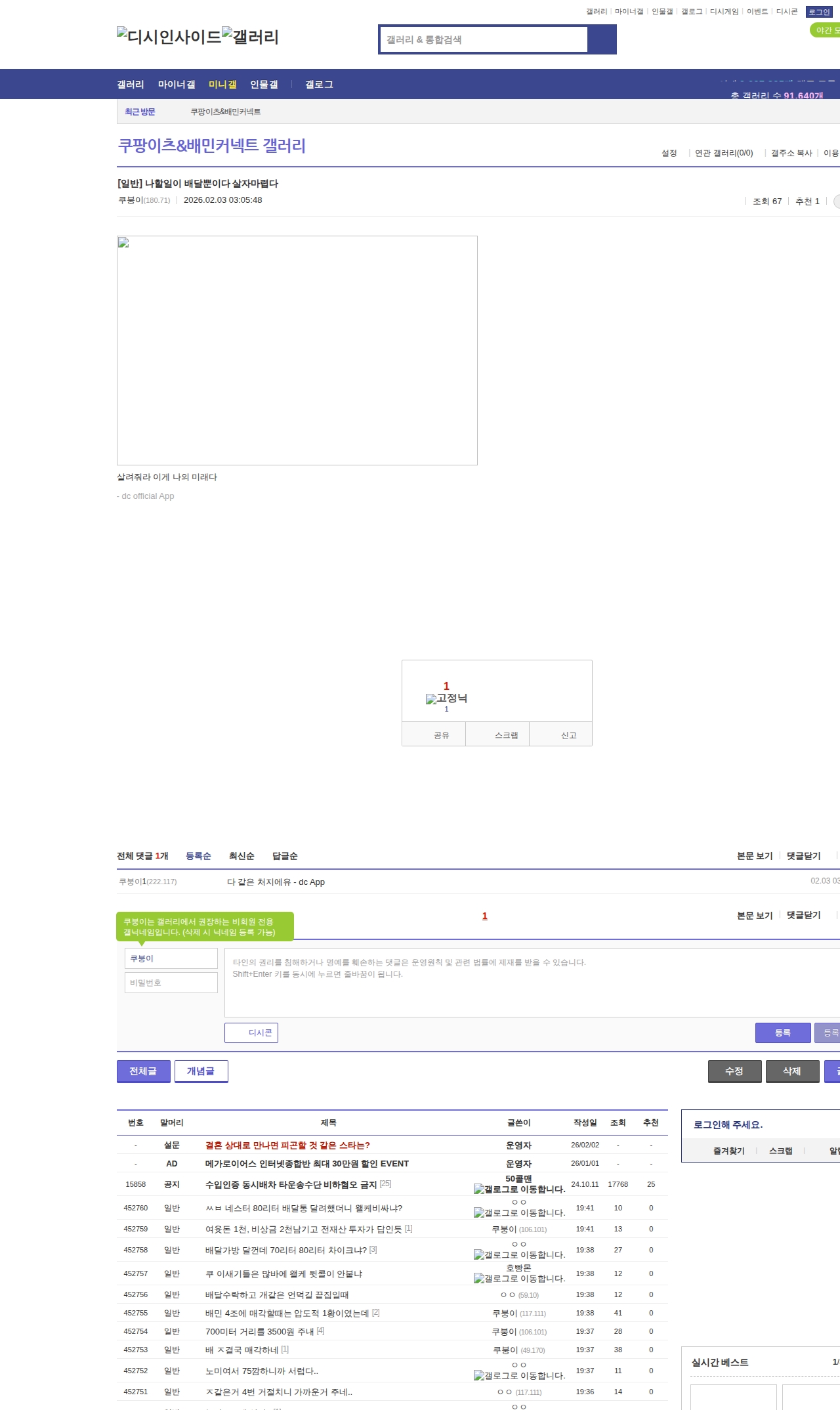Click the 삭제 delete button
This screenshot has width=840, height=1410.
point(793,1071)
